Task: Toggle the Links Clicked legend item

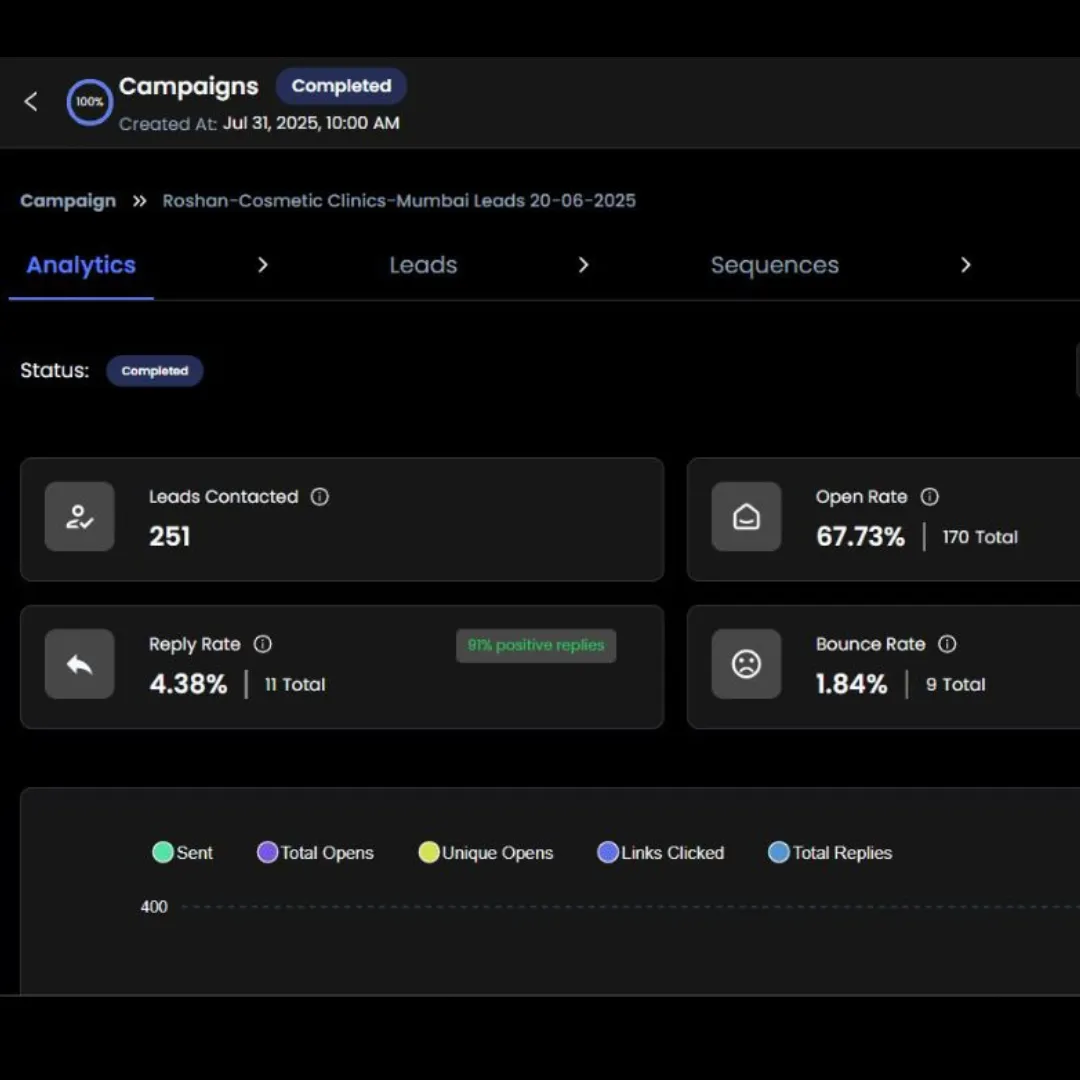Action: click(x=661, y=853)
